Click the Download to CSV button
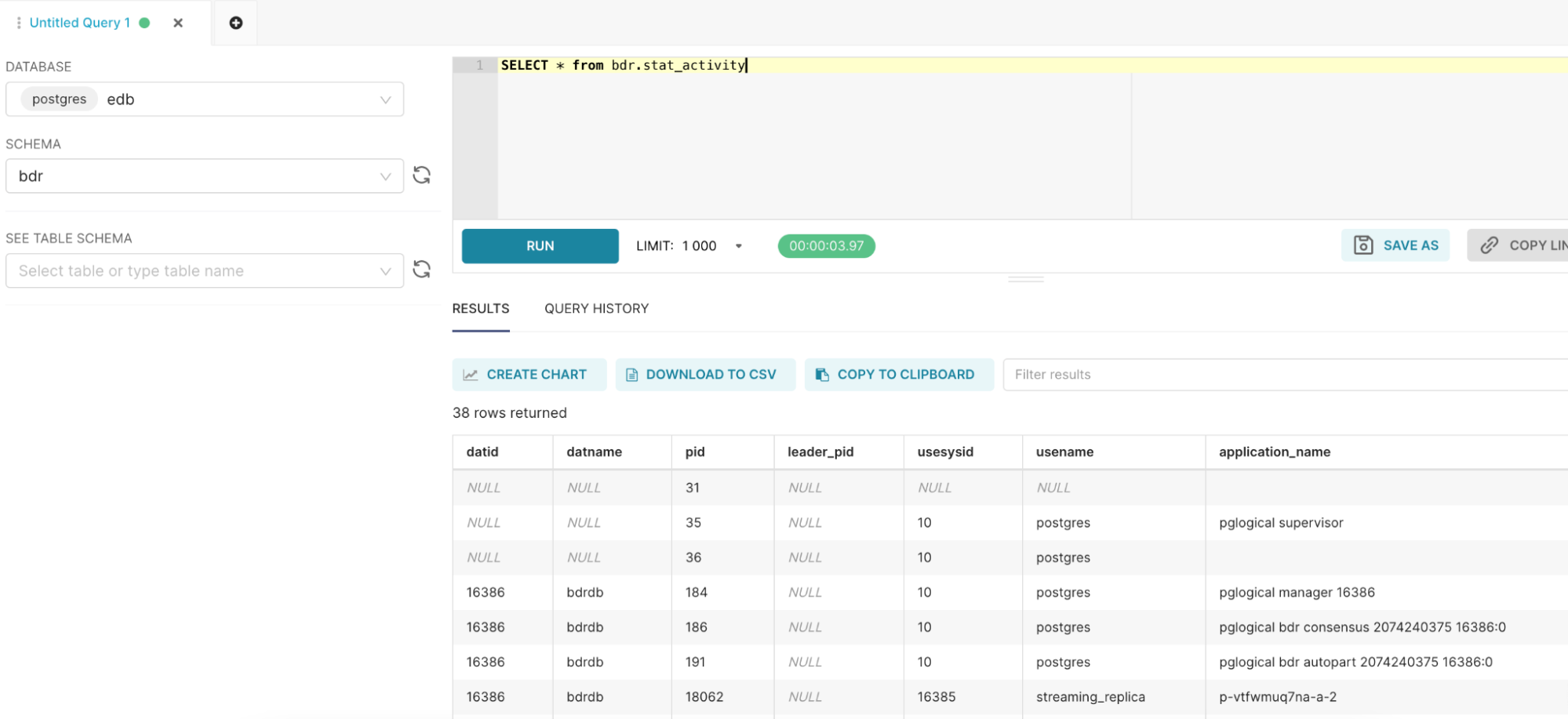Viewport: 1568px width, 719px height. [704, 375]
